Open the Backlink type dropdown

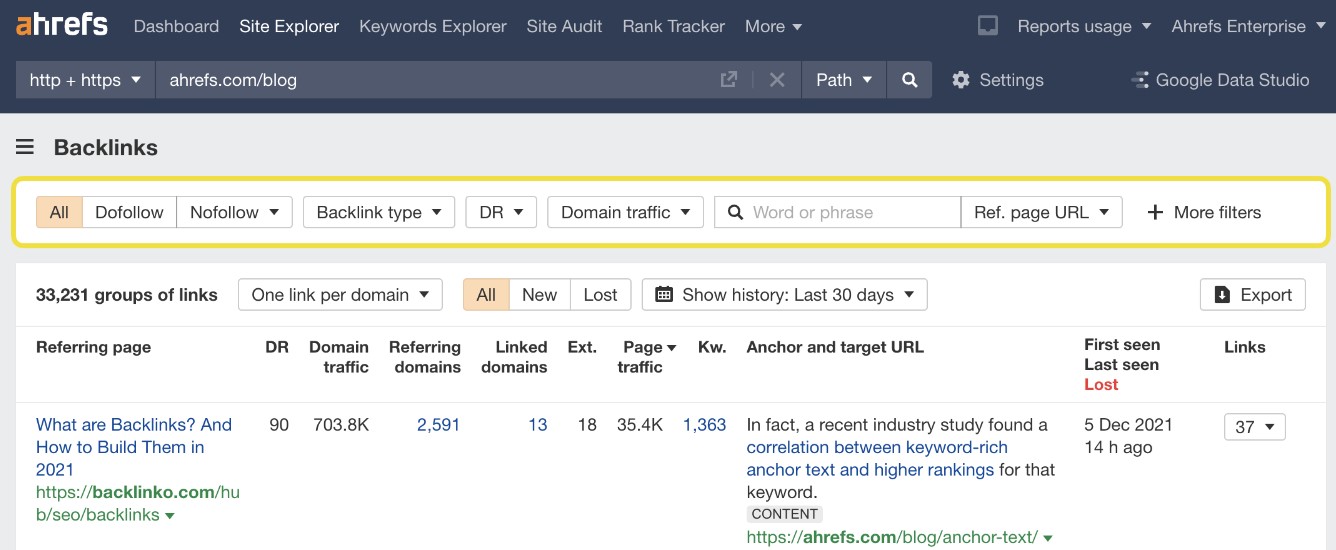(x=378, y=212)
